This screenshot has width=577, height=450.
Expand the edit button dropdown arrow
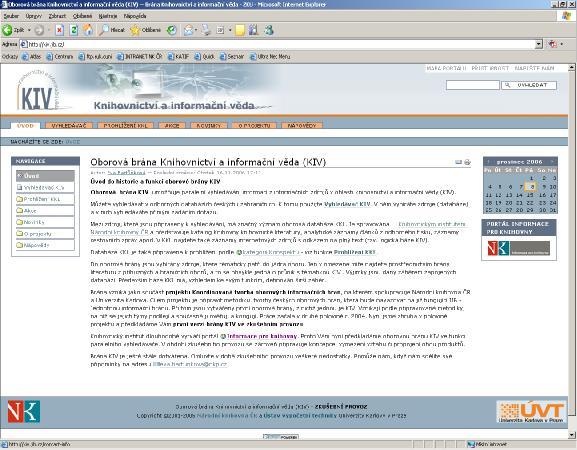coord(230,30)
